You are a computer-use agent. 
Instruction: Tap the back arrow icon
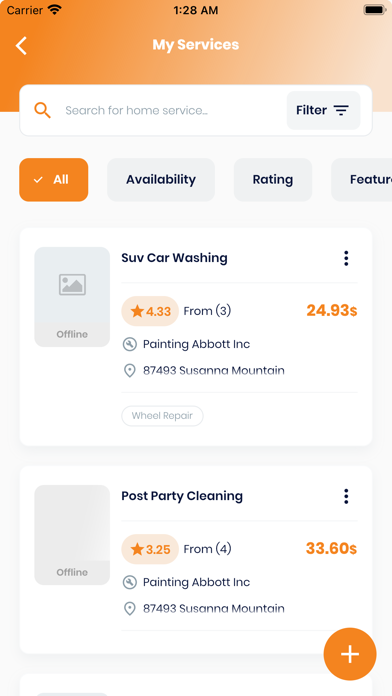(x=21, y=45)
